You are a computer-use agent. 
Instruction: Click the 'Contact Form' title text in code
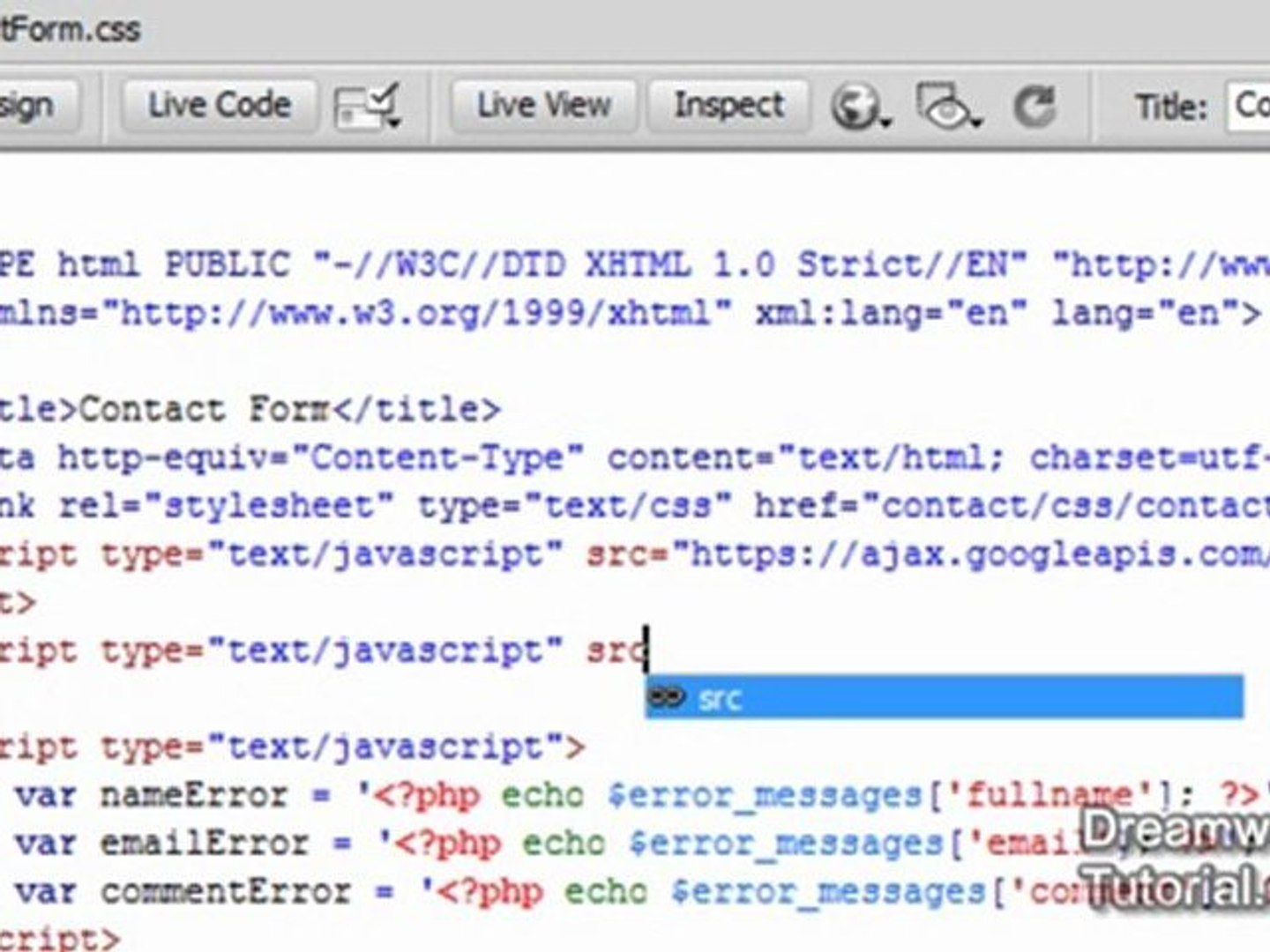204,410
